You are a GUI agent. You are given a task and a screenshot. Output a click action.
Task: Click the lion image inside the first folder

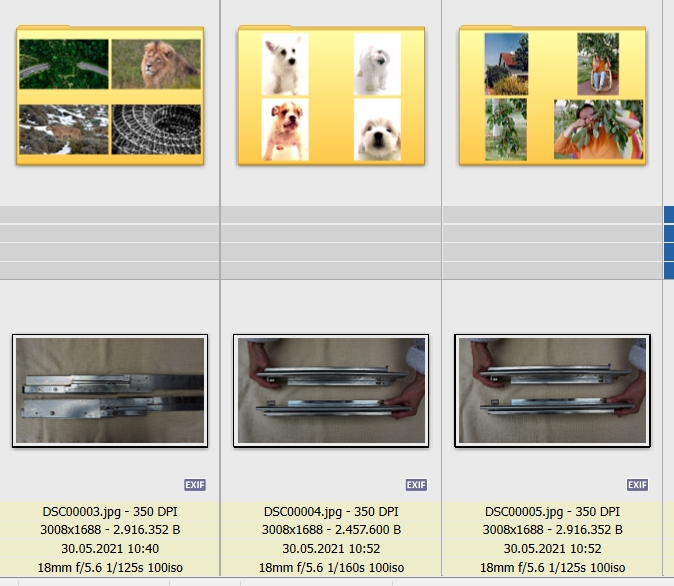point(156,64)
